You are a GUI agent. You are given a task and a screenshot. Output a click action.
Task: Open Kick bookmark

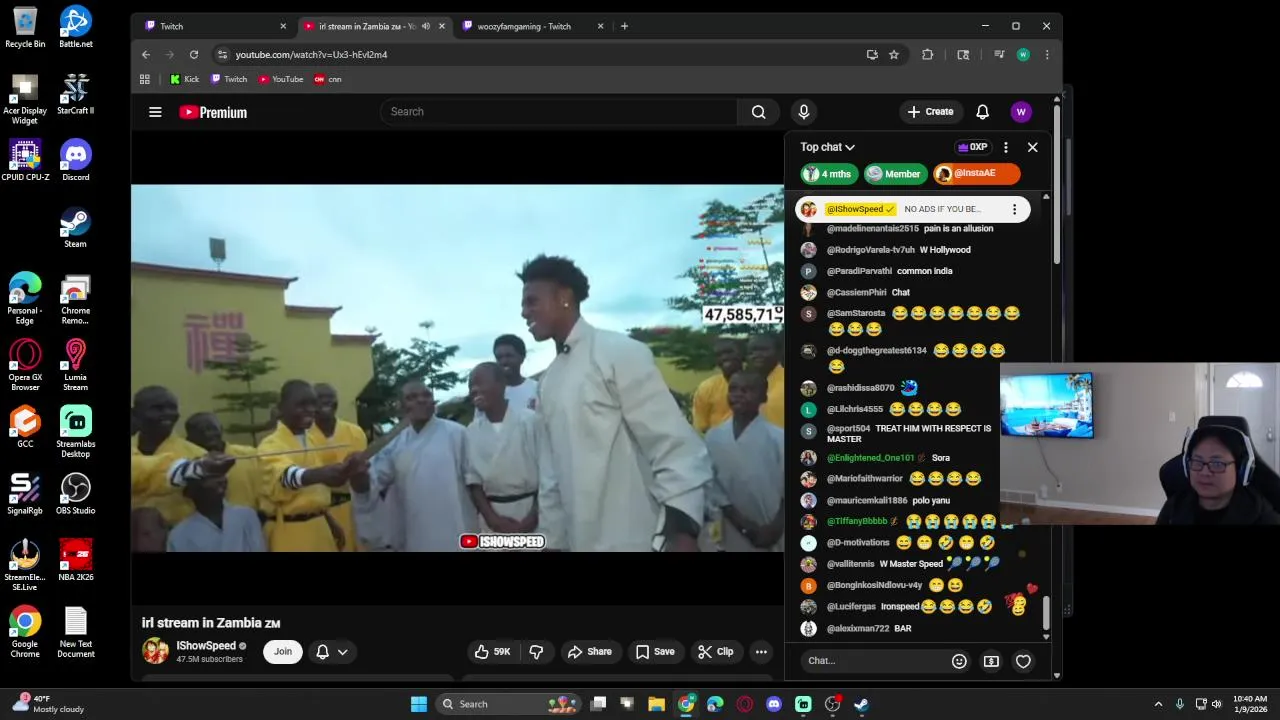pos(184,79)
